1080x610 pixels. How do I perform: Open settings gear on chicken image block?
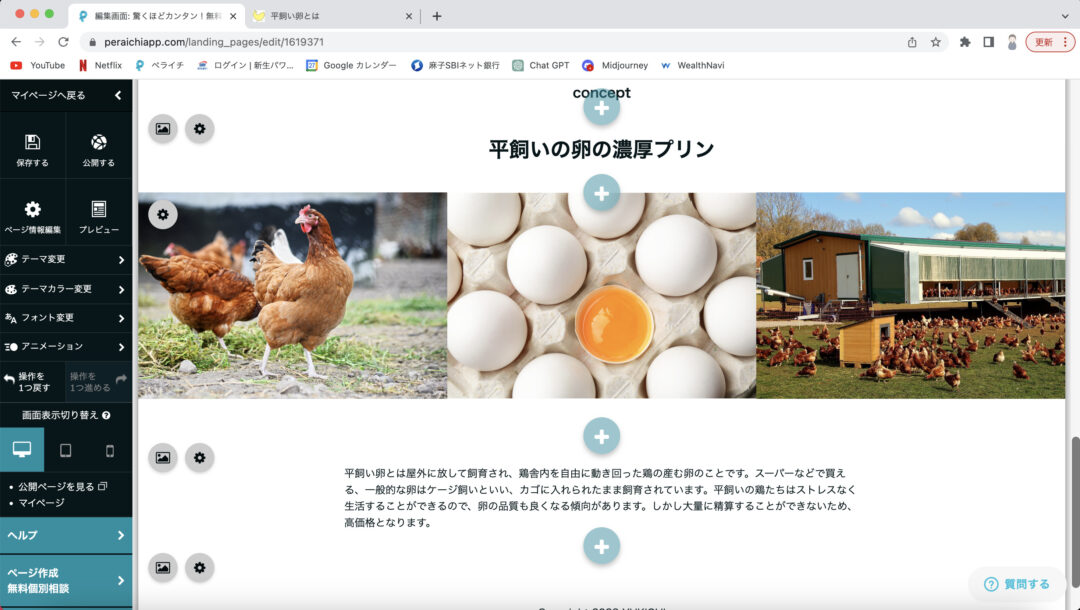pyautogui.click(x=163, y=214)
